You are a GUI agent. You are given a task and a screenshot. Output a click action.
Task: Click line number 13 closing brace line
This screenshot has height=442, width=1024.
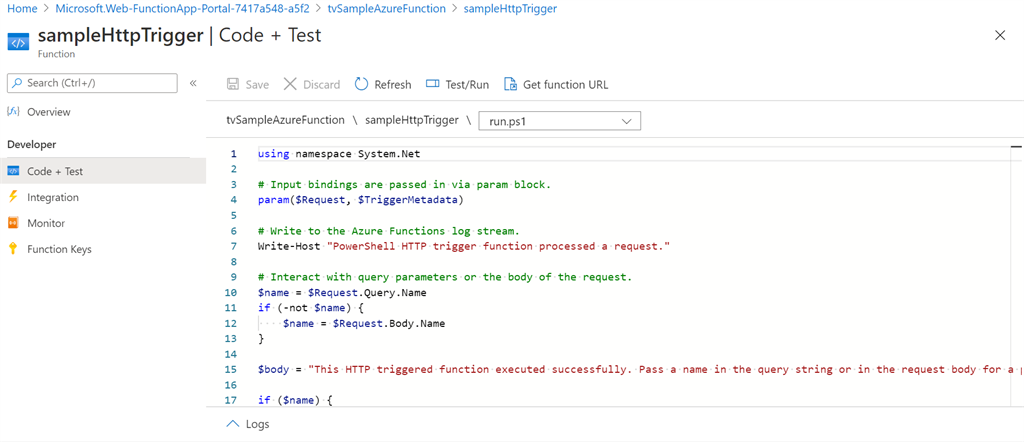[x=261, y=339]
